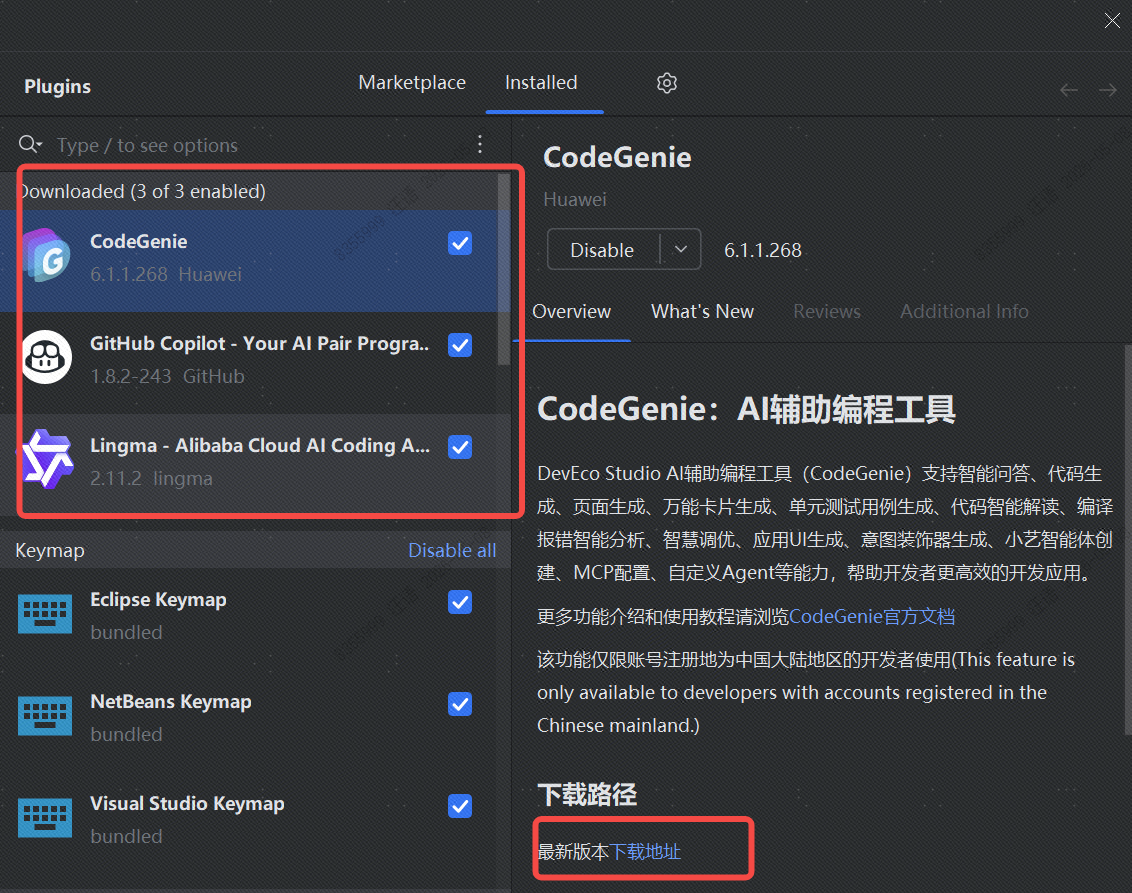Expand the Disable button dropdown arrow

click(681, 249)
